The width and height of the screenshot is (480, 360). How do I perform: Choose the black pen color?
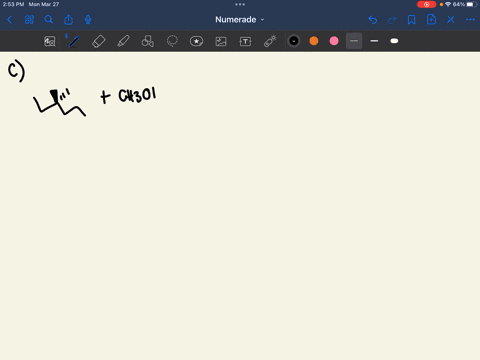tap(294, 41)
